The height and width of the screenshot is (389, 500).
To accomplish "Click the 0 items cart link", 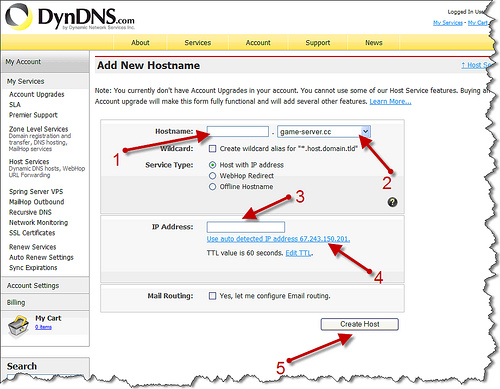I will pos(43,327).
